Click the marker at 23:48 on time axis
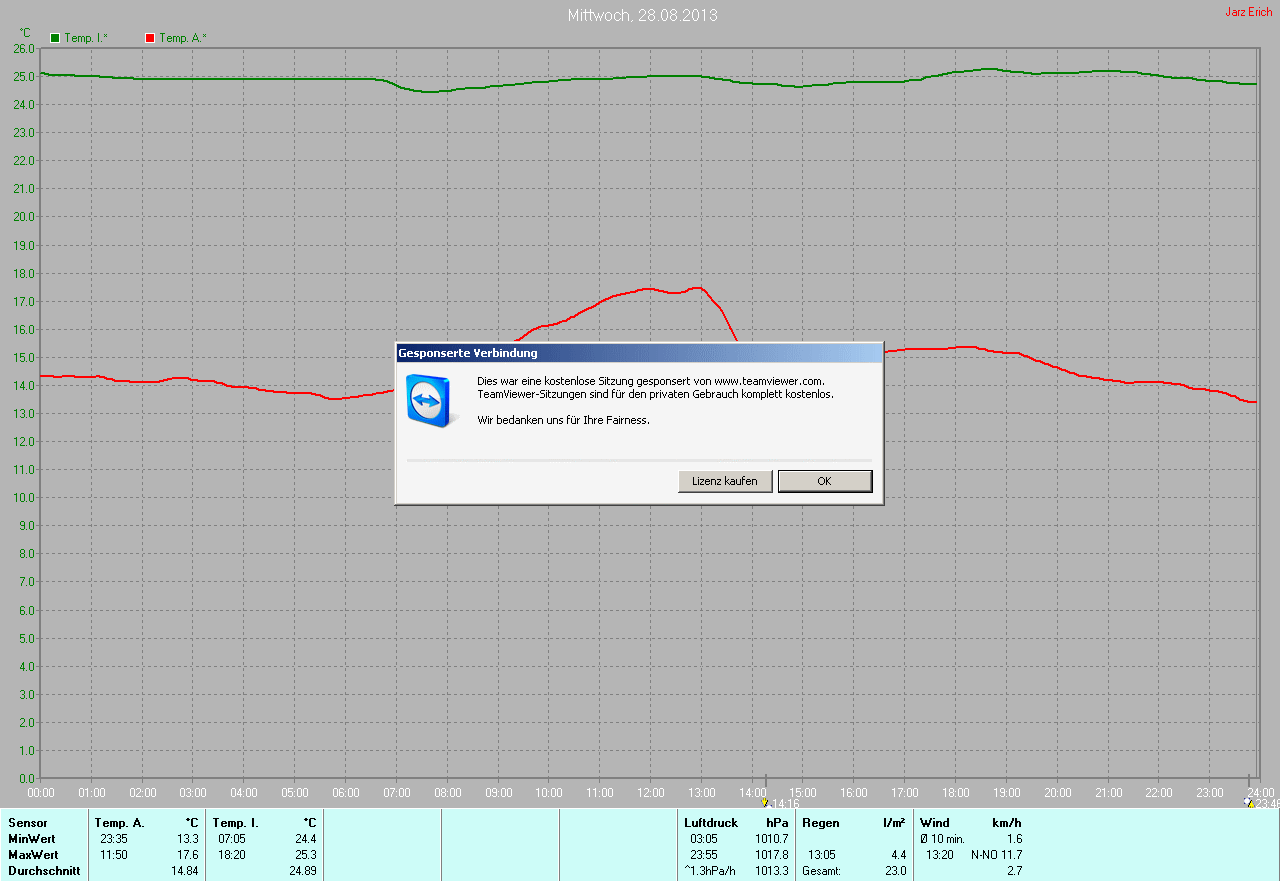This screenshot has height=881, width=1280. pos(1249,802)
